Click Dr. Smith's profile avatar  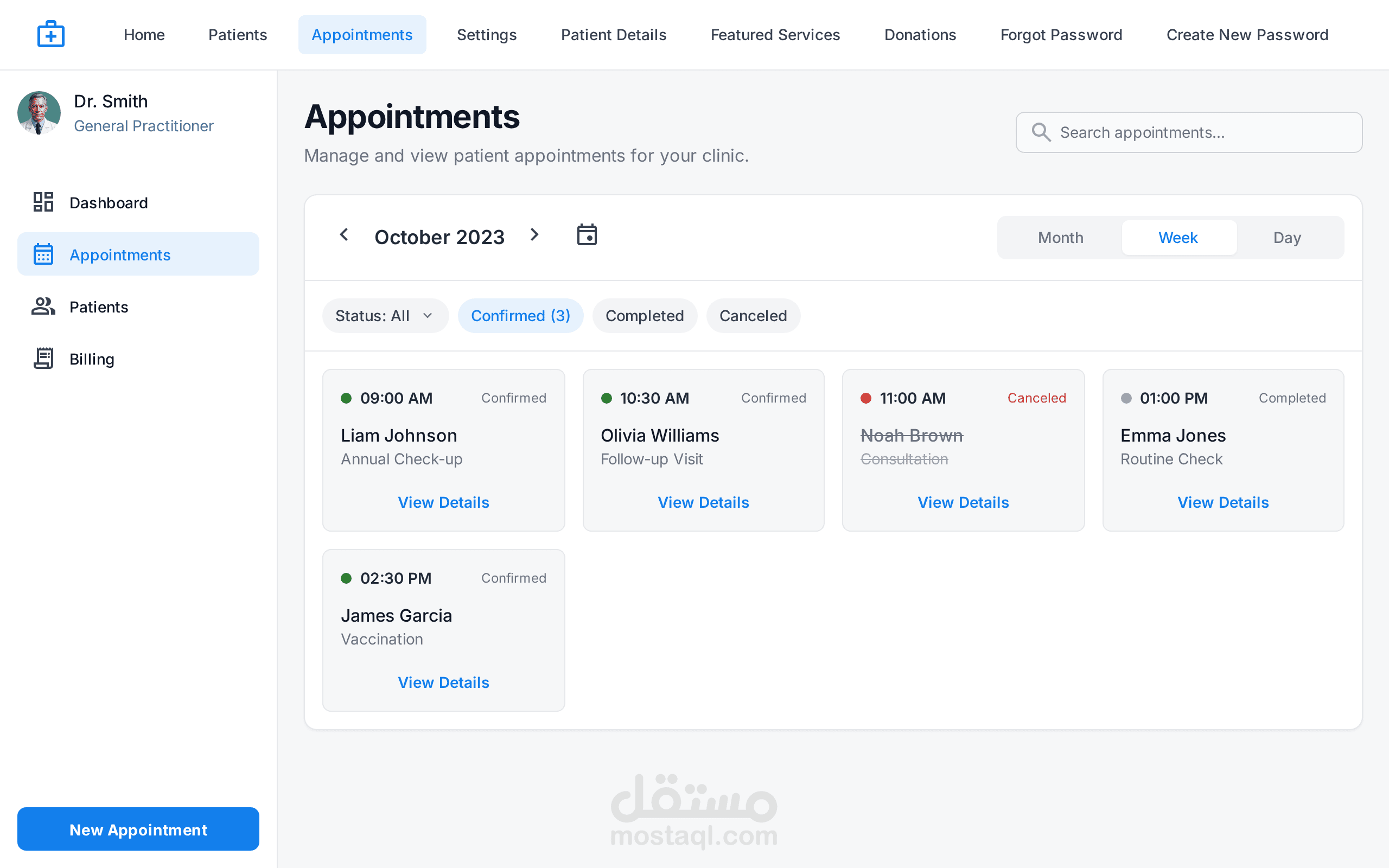pos(39,113)
